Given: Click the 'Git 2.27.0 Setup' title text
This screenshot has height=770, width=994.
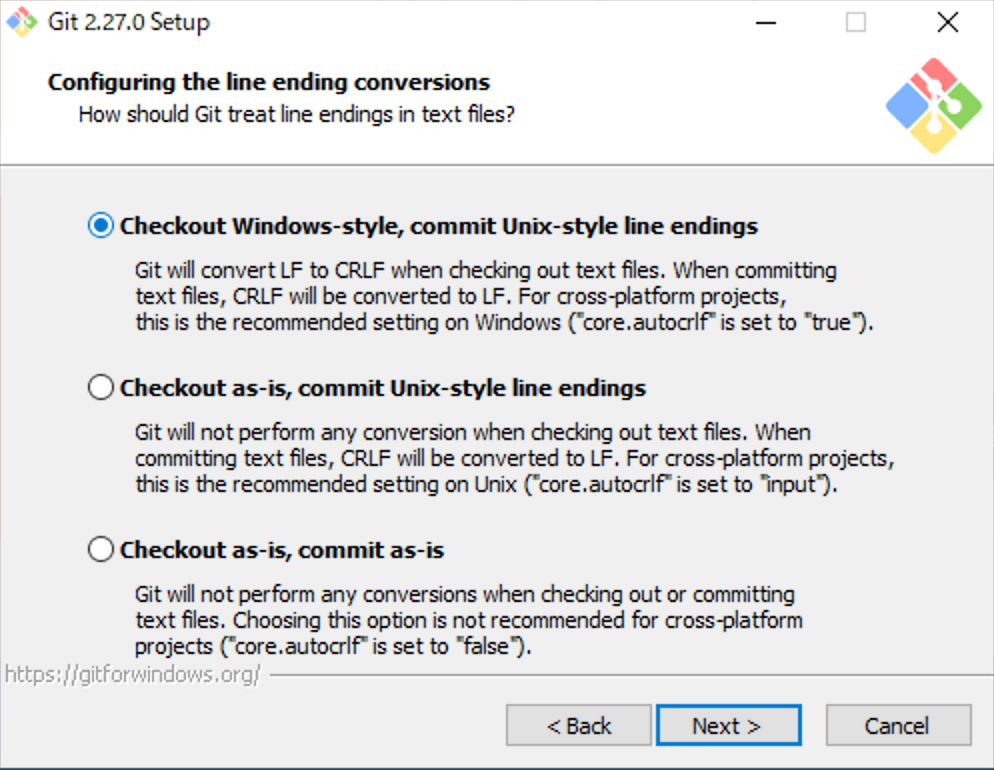Looking at the screenshot, I should [129, 22].
